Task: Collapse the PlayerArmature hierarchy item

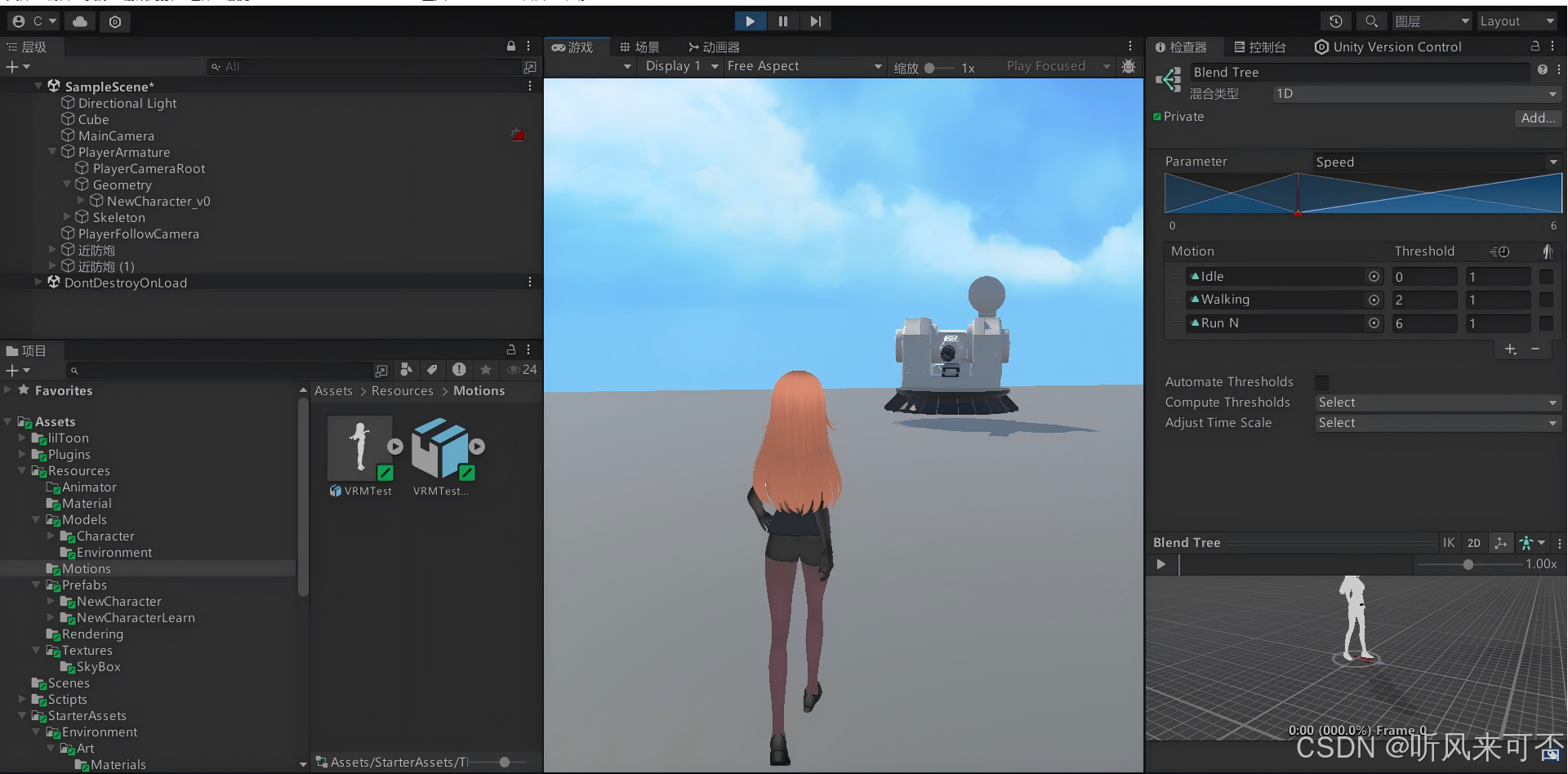Action: [x=51, y=152]
